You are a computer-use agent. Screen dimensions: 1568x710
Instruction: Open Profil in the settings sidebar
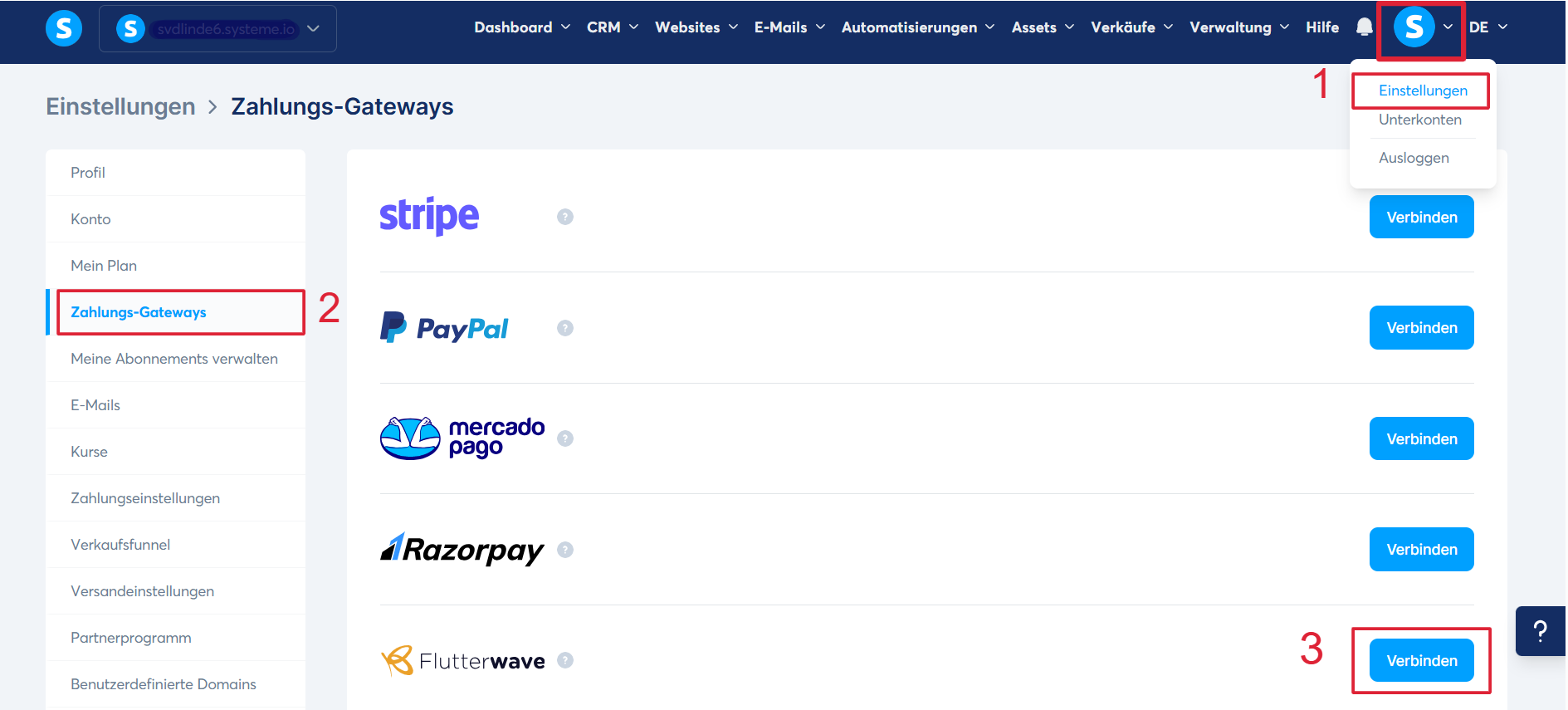point(176,173)
